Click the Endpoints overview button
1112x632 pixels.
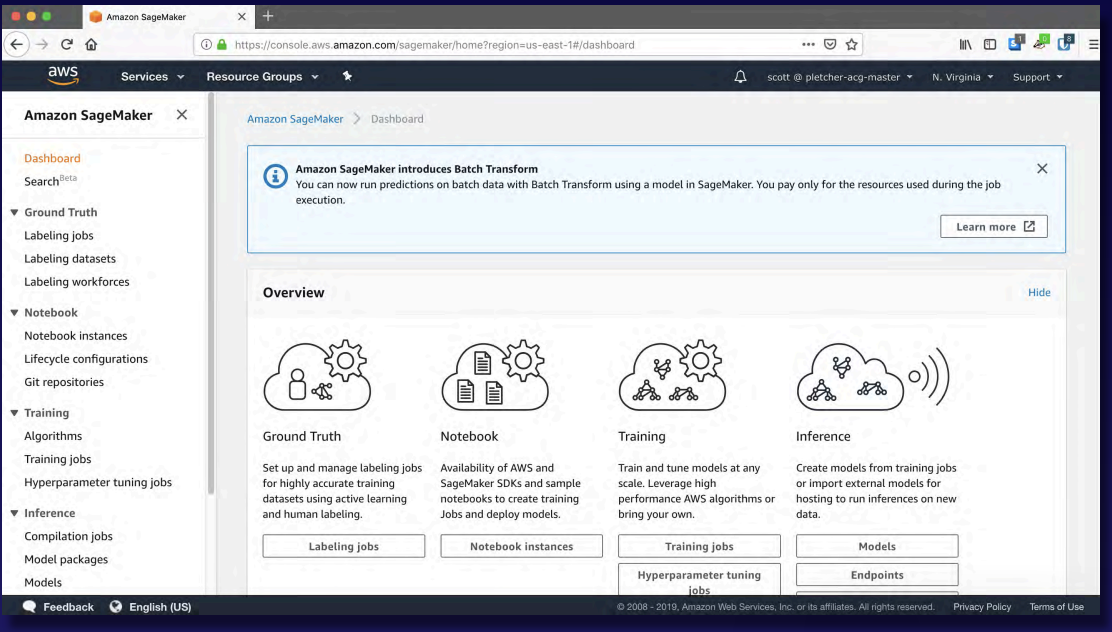tap(877, 575)
